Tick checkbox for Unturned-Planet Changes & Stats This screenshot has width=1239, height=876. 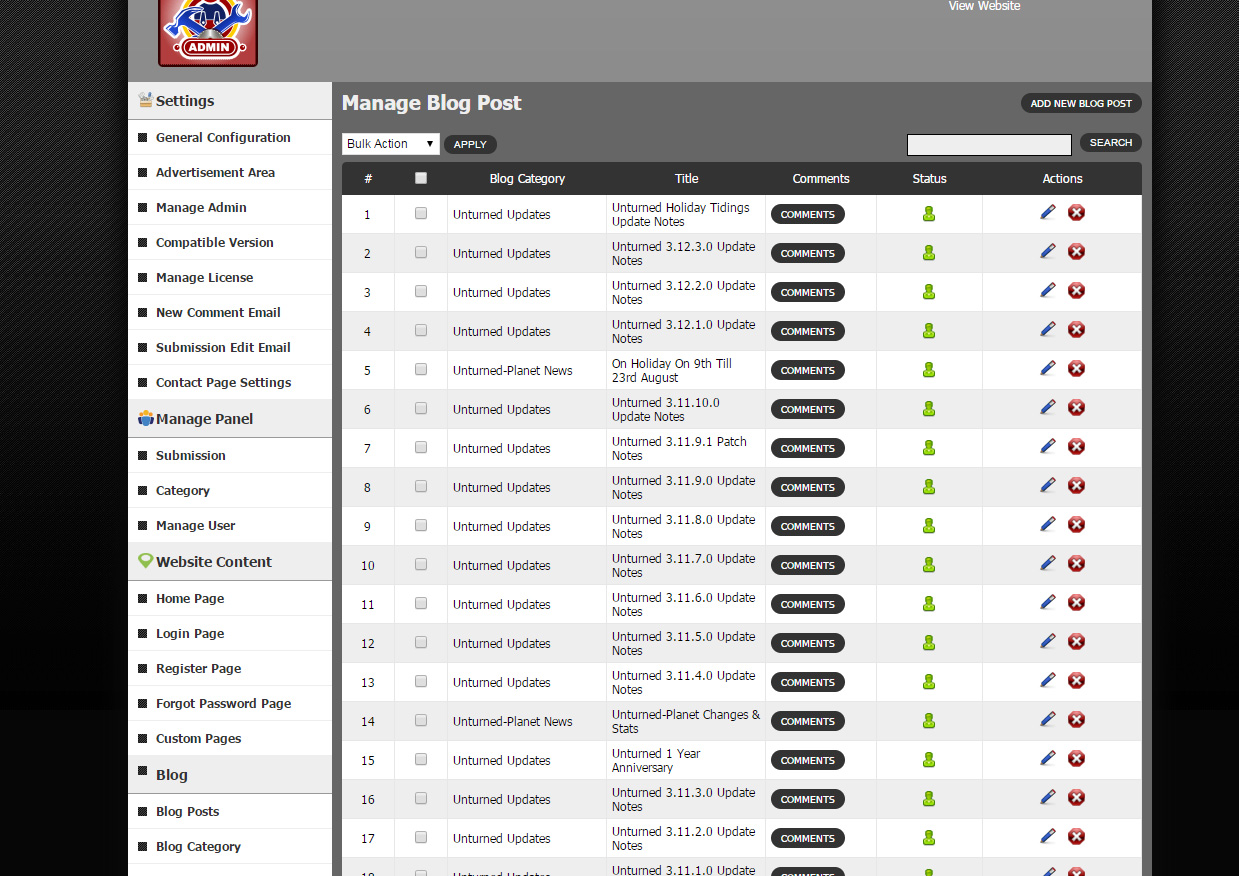(421, 720)
